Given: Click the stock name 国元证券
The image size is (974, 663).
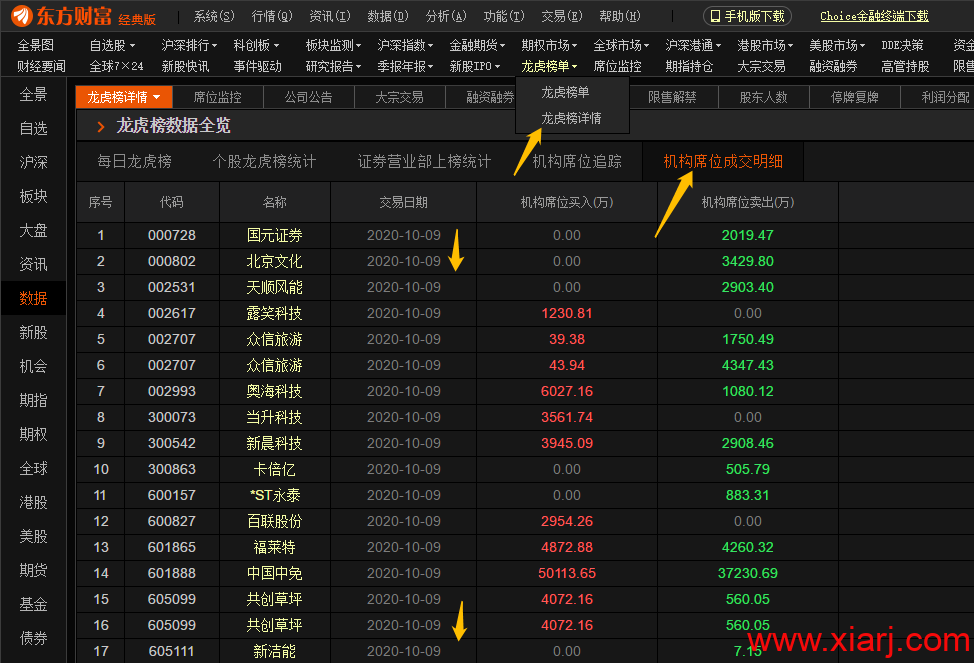Looking at the screenshot, I should [x=275, y=235].
